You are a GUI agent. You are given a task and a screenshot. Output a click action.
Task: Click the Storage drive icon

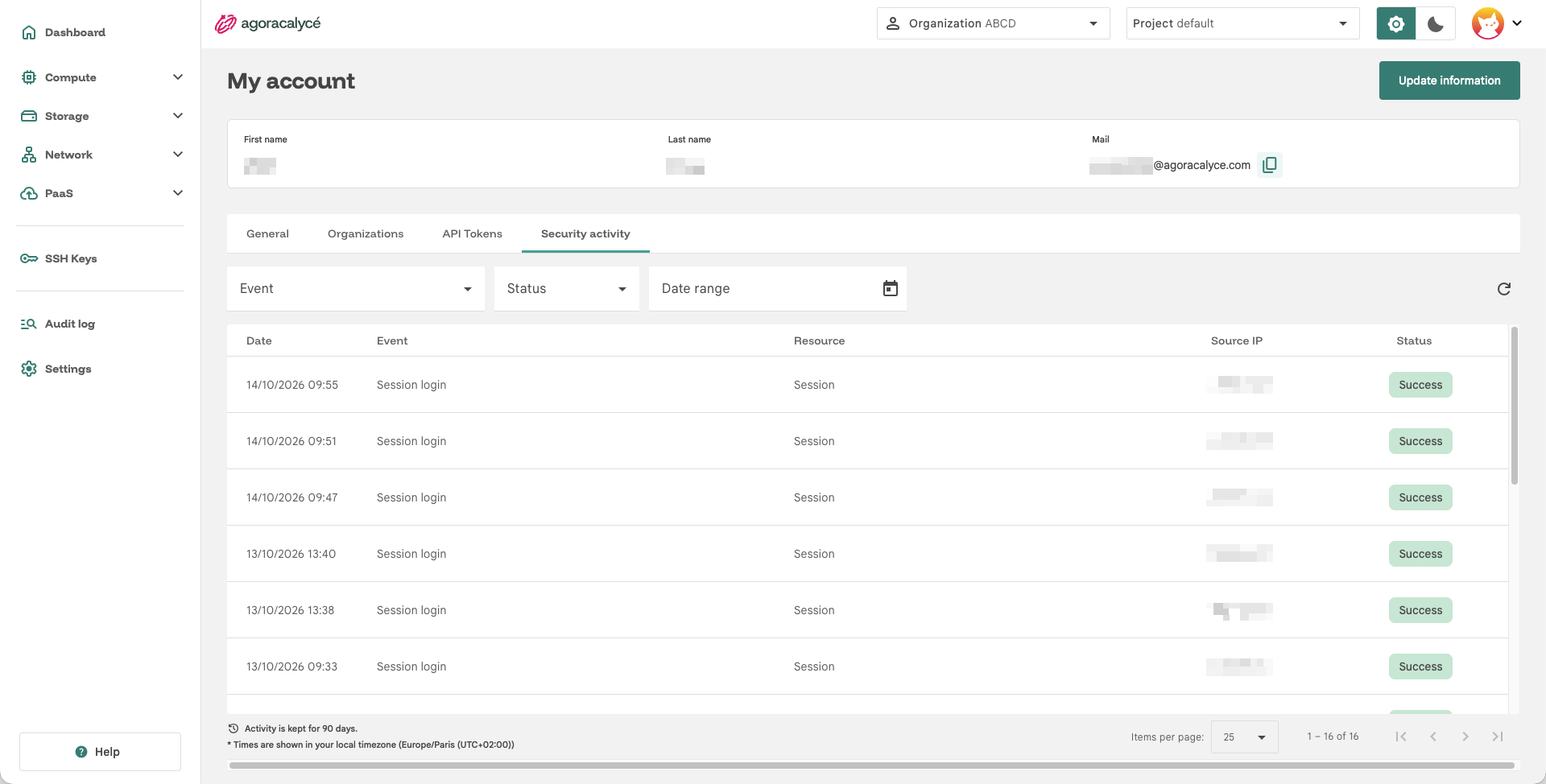29,116
